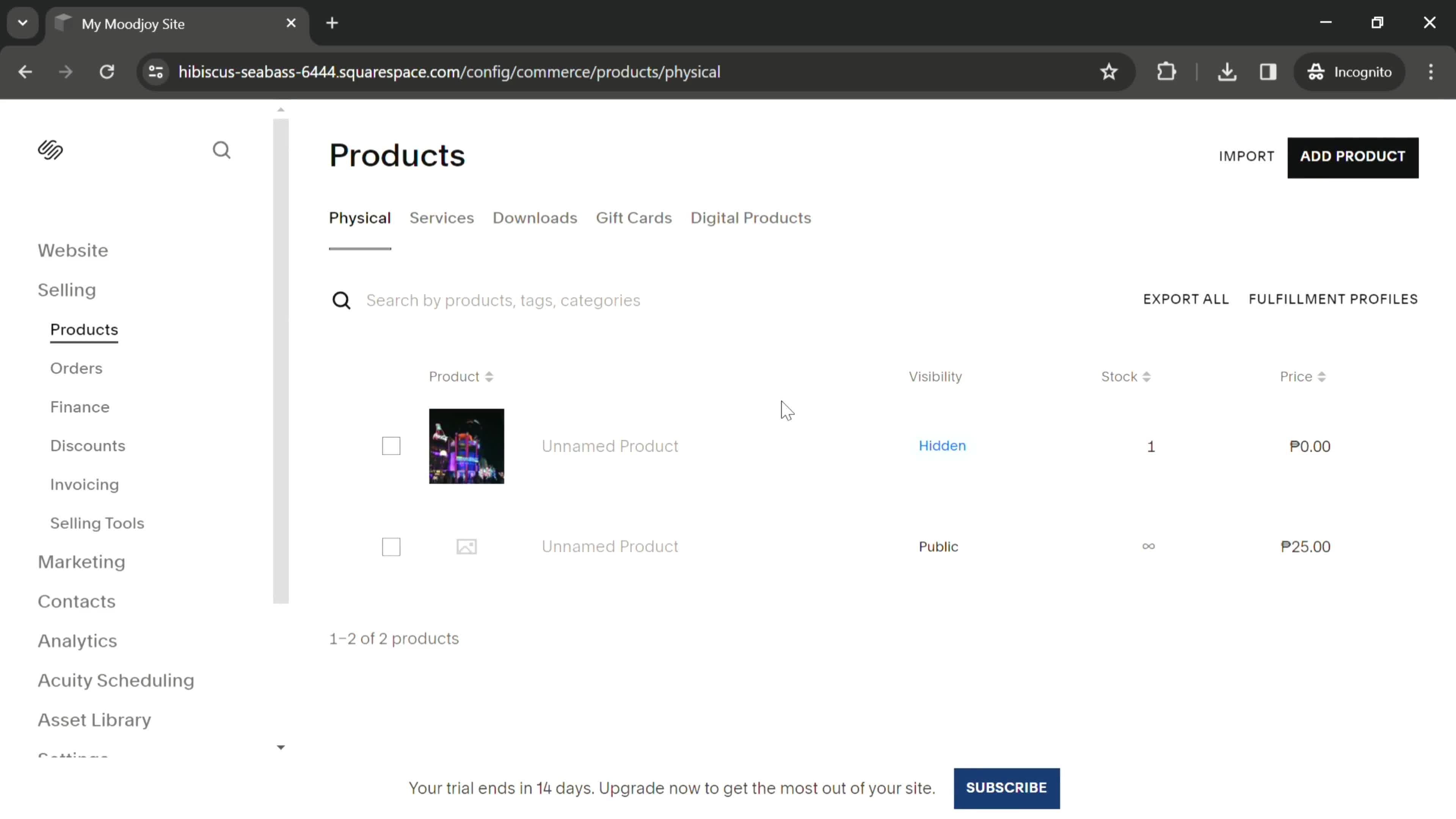Open the search icon panel

coord(221,150)
